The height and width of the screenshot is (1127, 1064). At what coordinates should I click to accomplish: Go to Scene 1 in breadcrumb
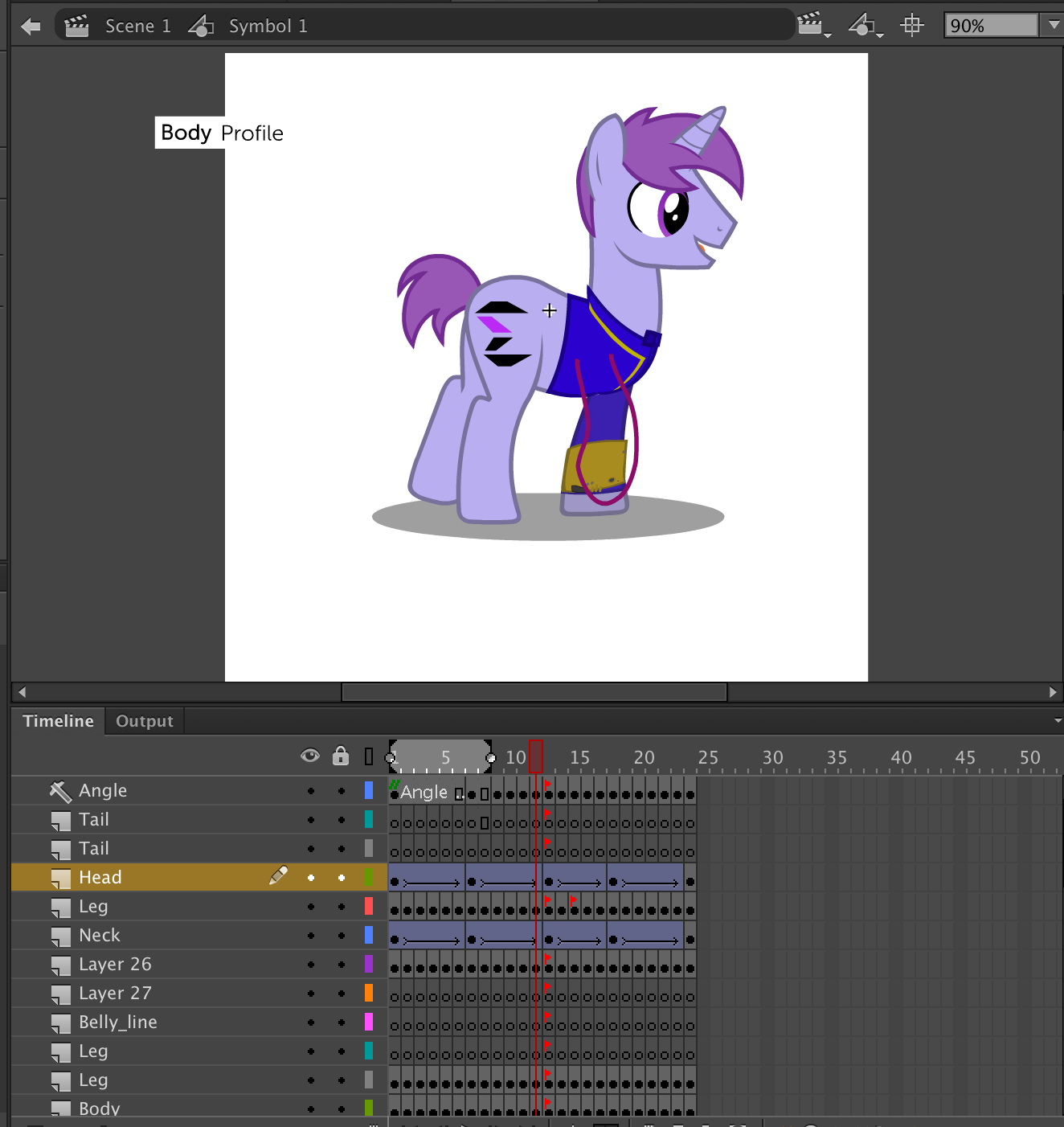tap(137, 26)
